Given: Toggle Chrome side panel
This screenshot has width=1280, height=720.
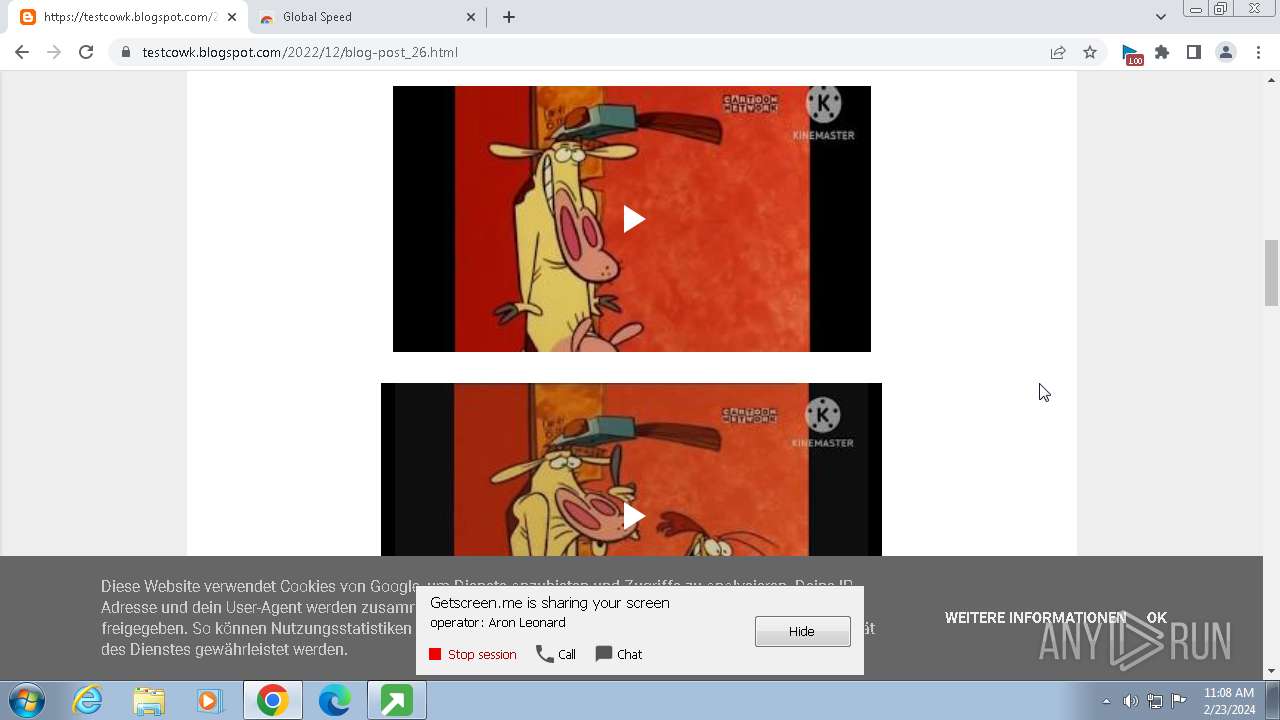Looking at the screenshot, I should (1194, 52).
